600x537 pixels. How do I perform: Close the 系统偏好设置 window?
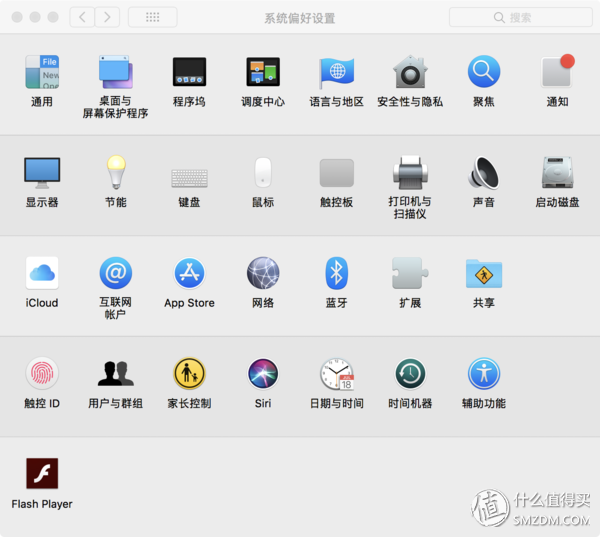click(17, 17)
